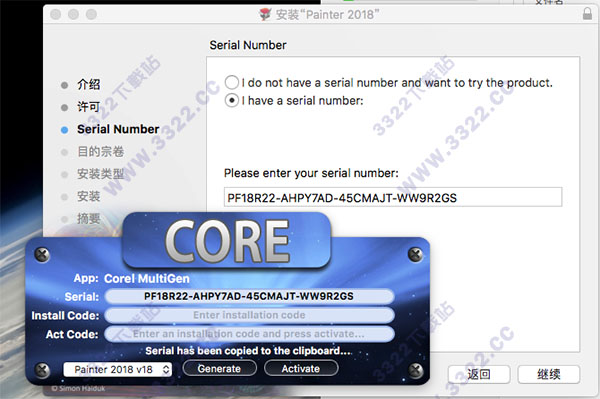Open the Painter 2018 v18 product dropdown
This screenshot has height=399, width=600.
(117, 369)
